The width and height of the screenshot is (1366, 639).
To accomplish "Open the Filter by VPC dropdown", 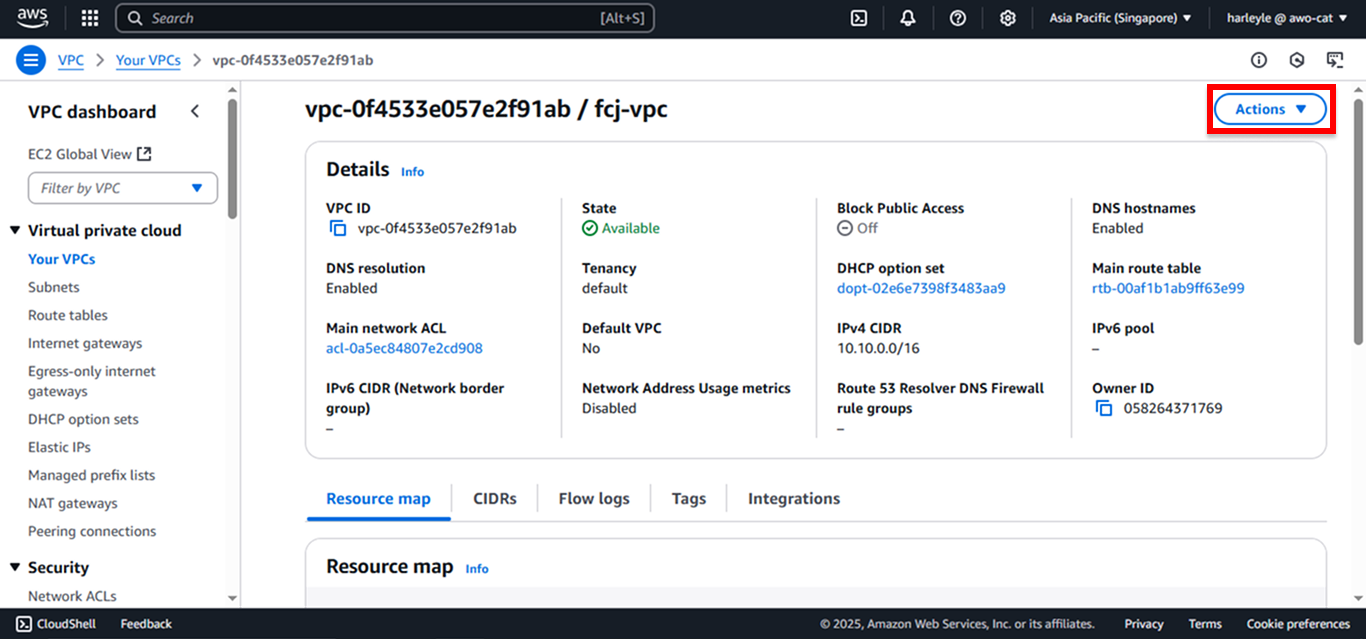I will pyautogui.click(x=123, y=188).
